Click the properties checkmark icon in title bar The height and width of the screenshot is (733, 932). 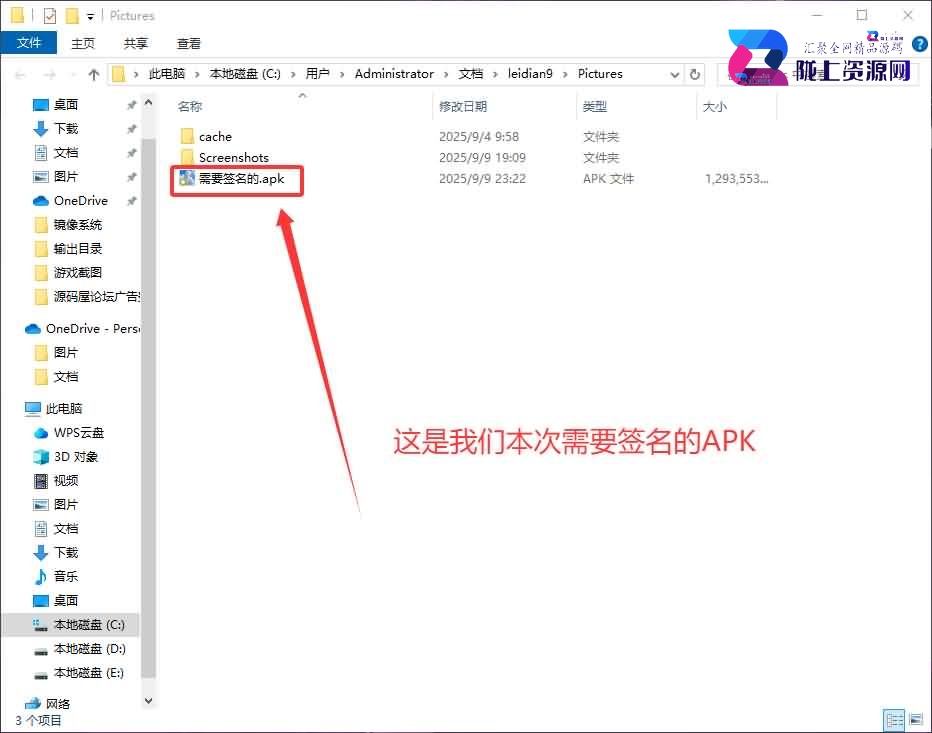pyautogui.click(x=50, y=15)
